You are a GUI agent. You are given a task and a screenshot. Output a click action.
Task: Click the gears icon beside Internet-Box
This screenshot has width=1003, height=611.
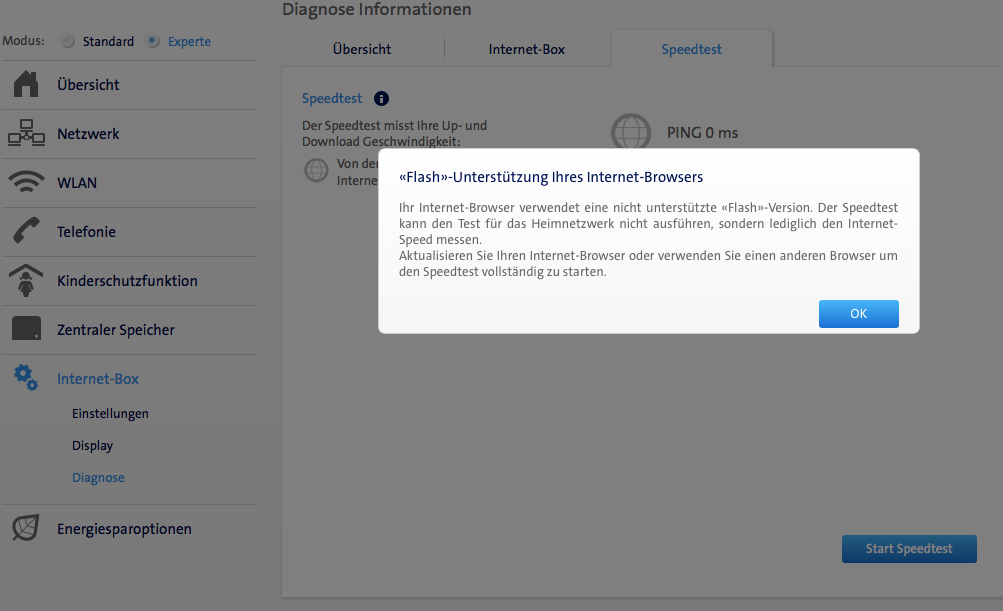click(26, 378)
